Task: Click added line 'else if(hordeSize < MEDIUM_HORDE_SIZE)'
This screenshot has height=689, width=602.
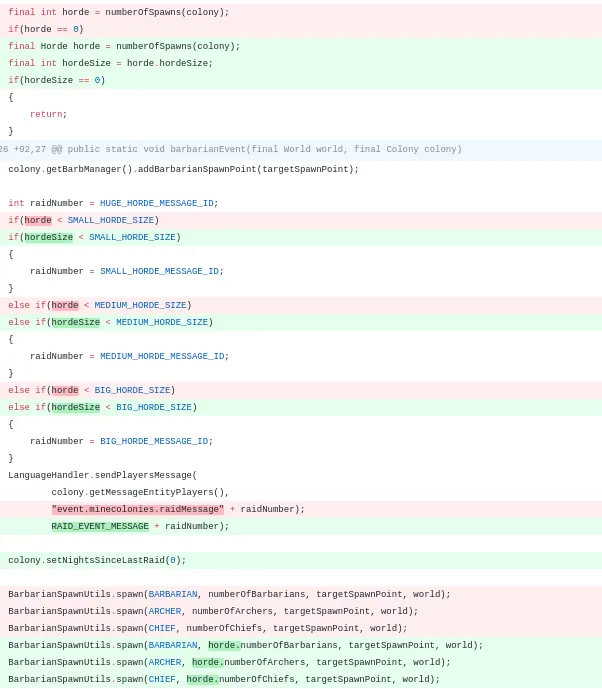Action: point(301,322)
